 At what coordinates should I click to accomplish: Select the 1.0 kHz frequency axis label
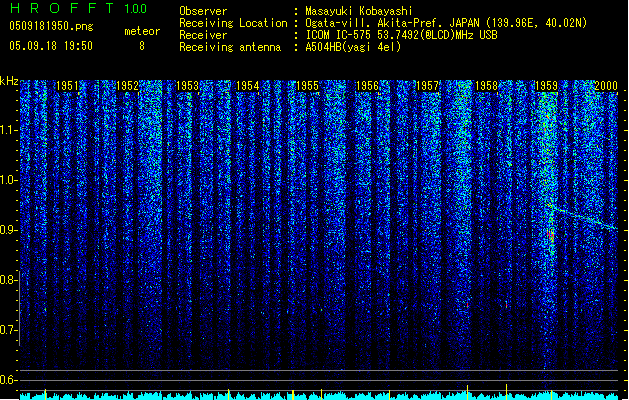(9, 180)
